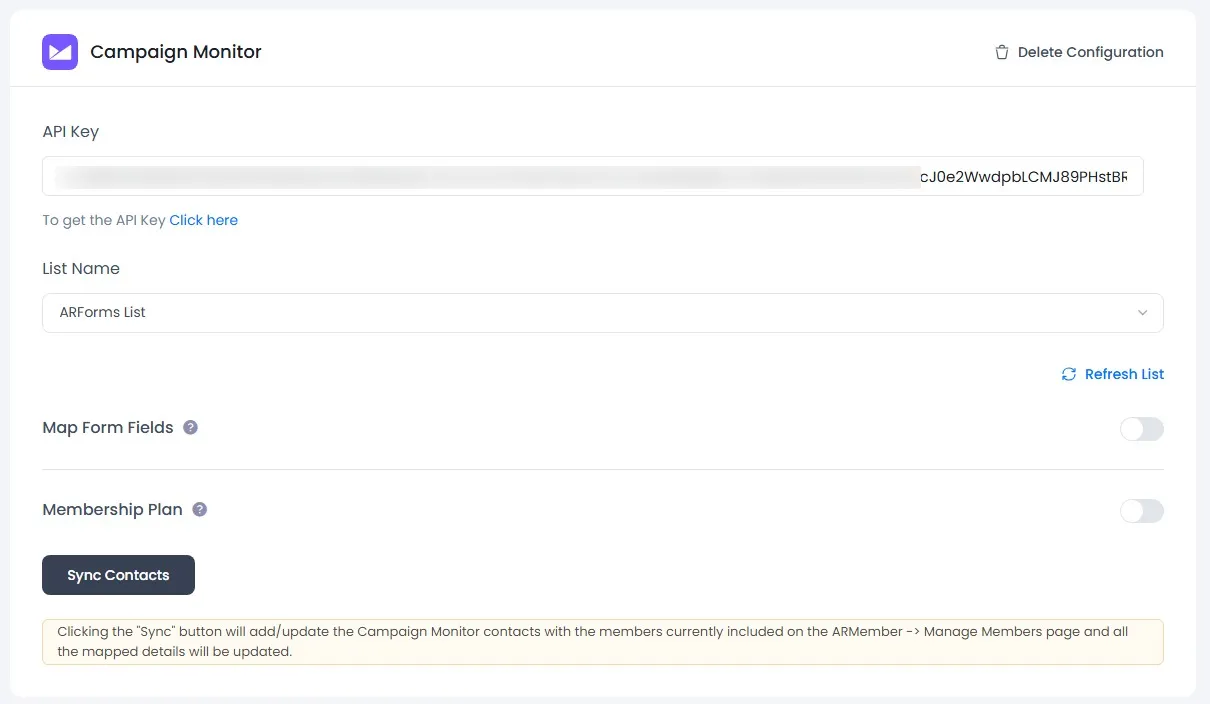1210x704 pixels.
Task: Open the Membership Plan help tooltip icon
Action: [x=199, y=509]
